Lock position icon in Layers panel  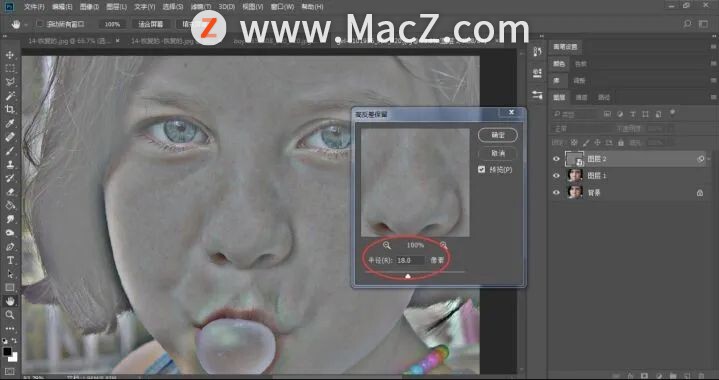click(597, 143)
